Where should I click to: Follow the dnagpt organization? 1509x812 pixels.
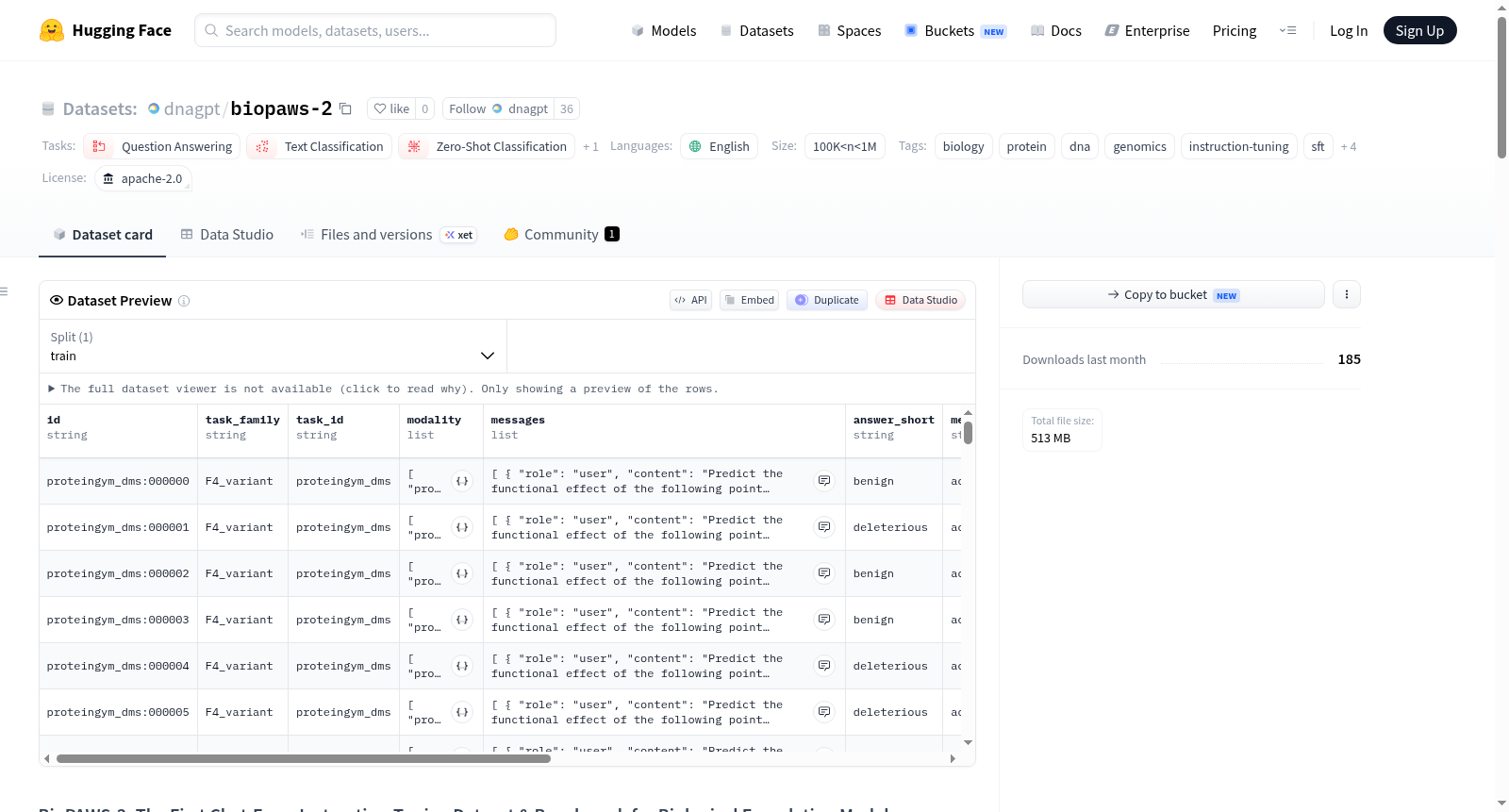(x=498, y=108)
